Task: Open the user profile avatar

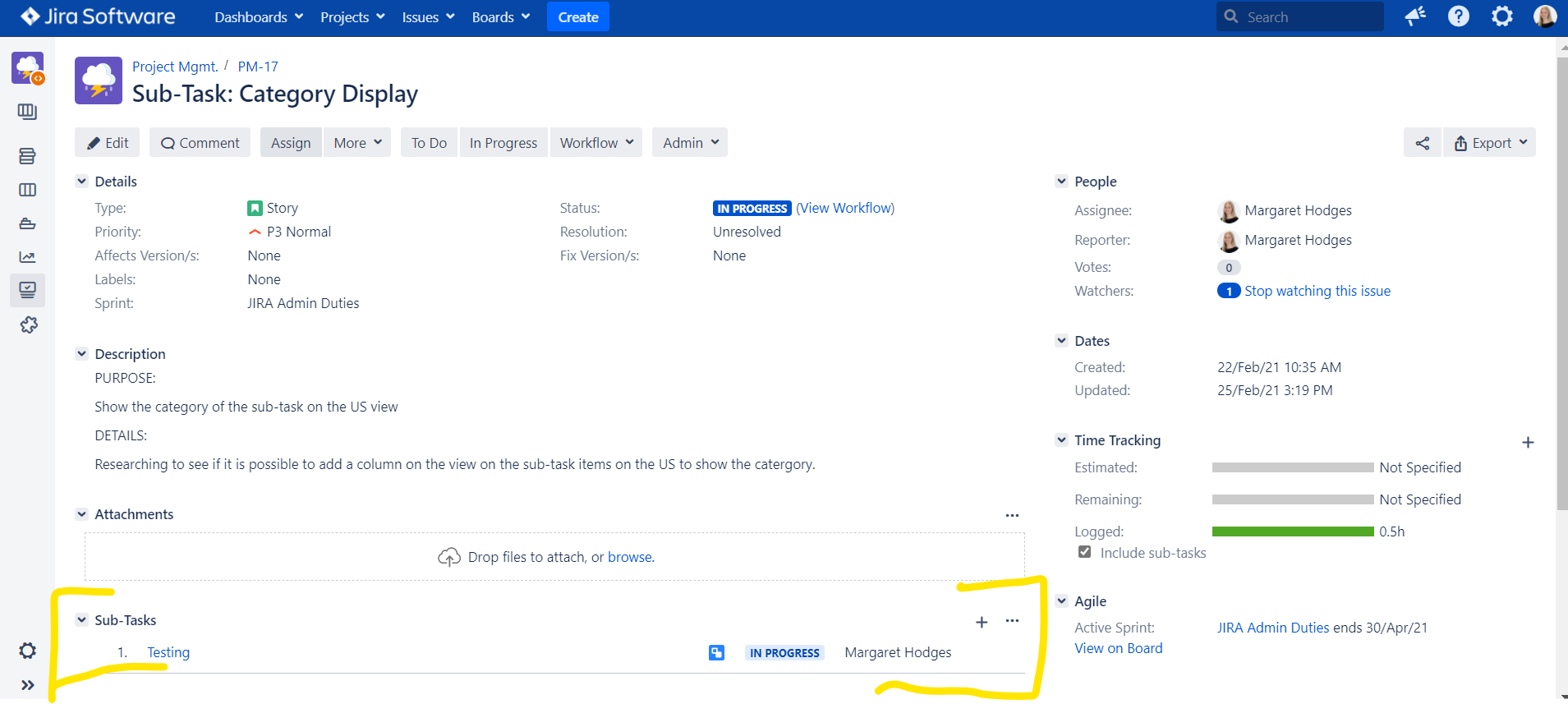Action: pyautogui.click(x=1545, y=16)
